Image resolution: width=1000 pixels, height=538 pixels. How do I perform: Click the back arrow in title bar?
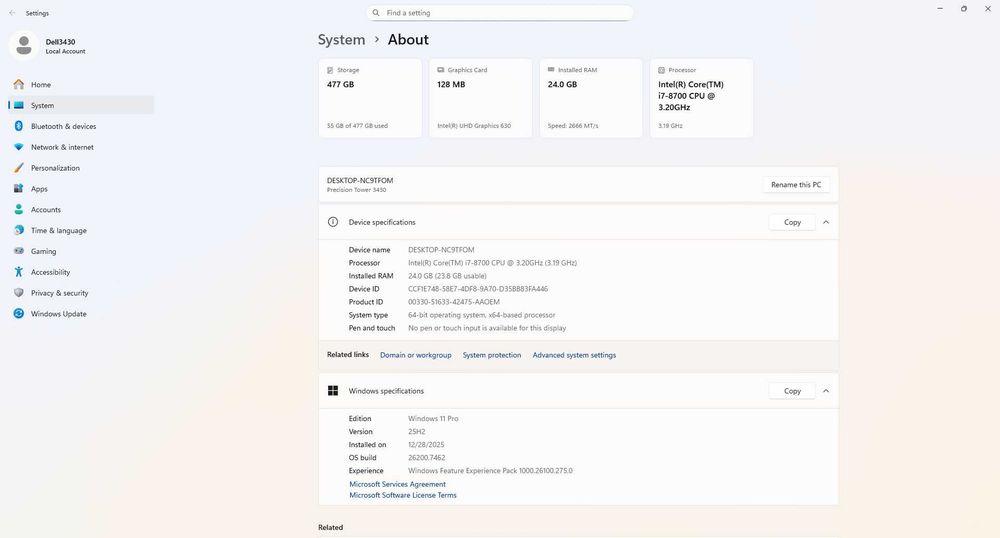pos(12,13)
